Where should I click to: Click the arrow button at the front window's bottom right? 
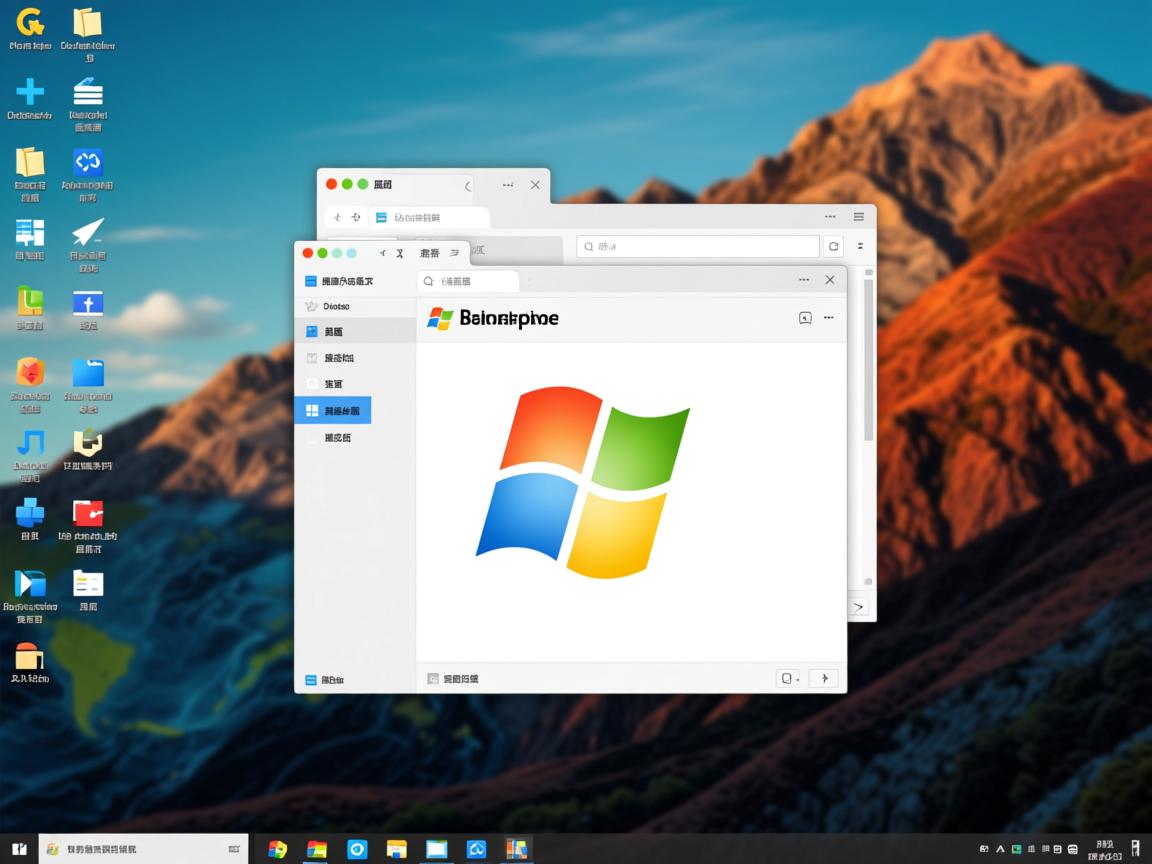point(823,678)
